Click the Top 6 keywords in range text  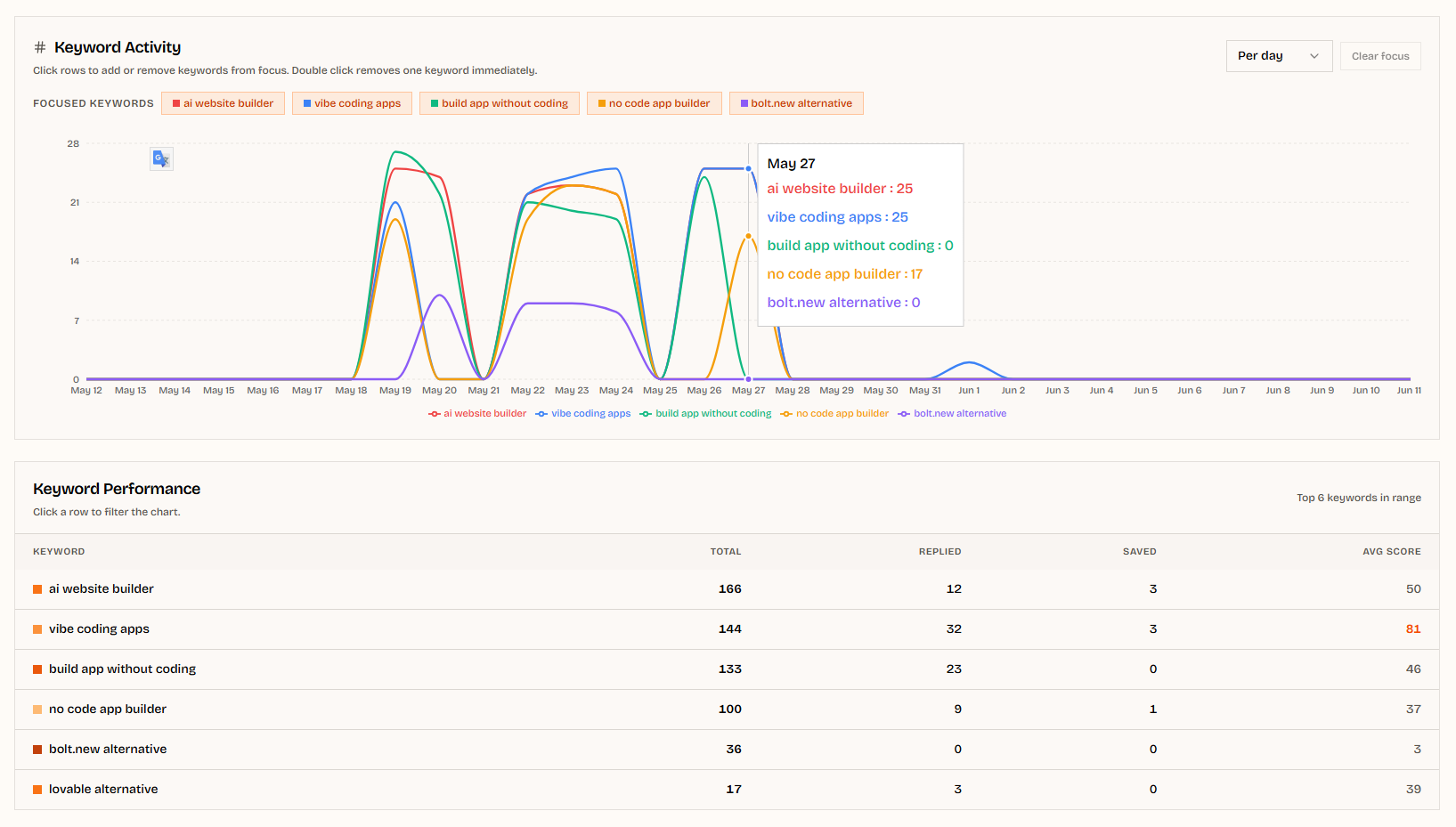tap(1359, 498)
